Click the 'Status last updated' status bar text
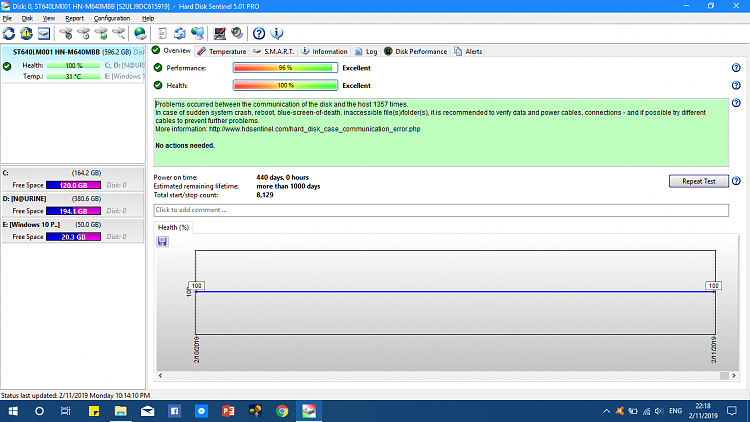Screen dimensions: 750x422 75,396
